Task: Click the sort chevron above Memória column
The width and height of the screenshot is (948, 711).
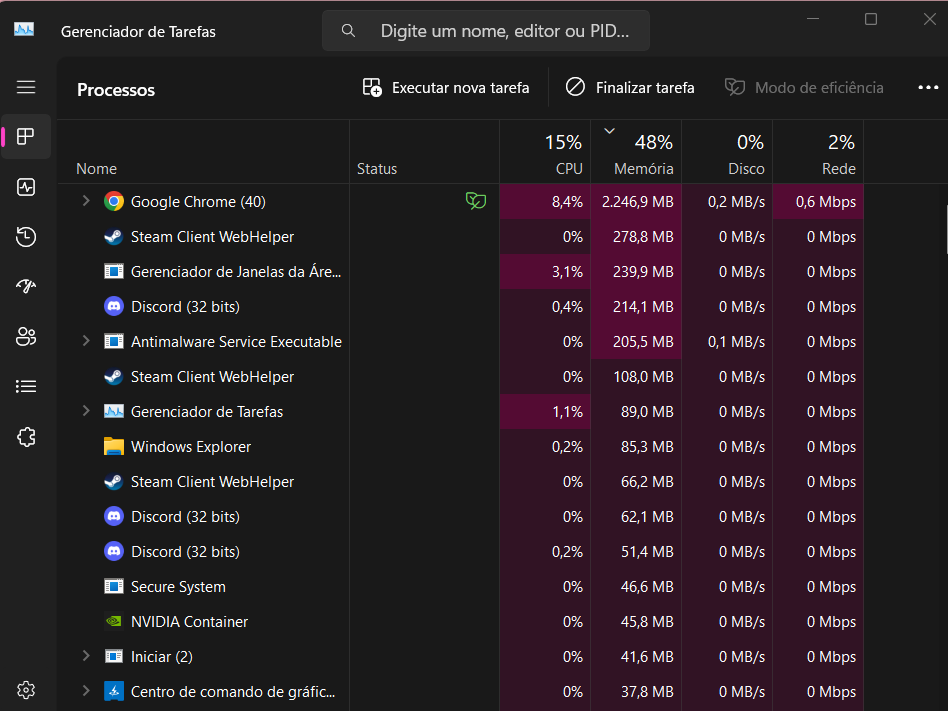Action: 609,131
